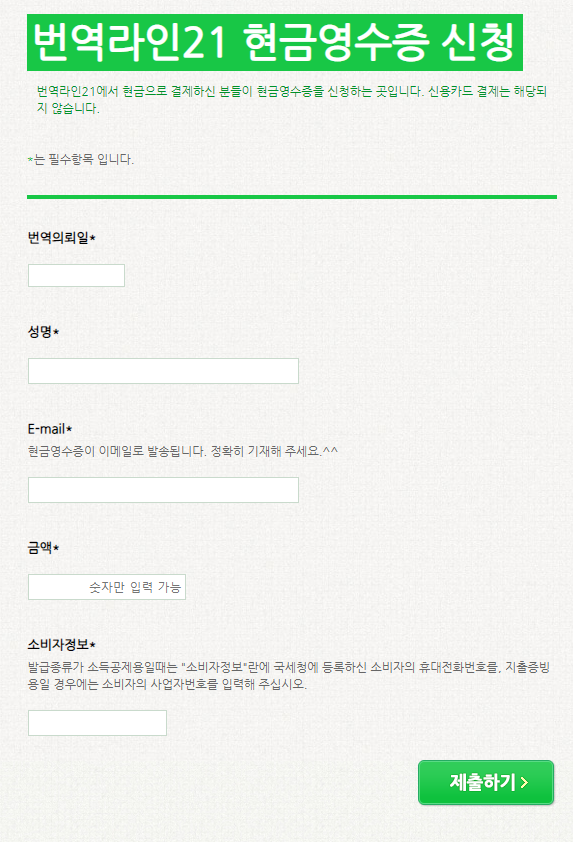Focus the 성명 name input field
Image resolution: width=573 pixels, height=842 pixels.
(163, 371)
